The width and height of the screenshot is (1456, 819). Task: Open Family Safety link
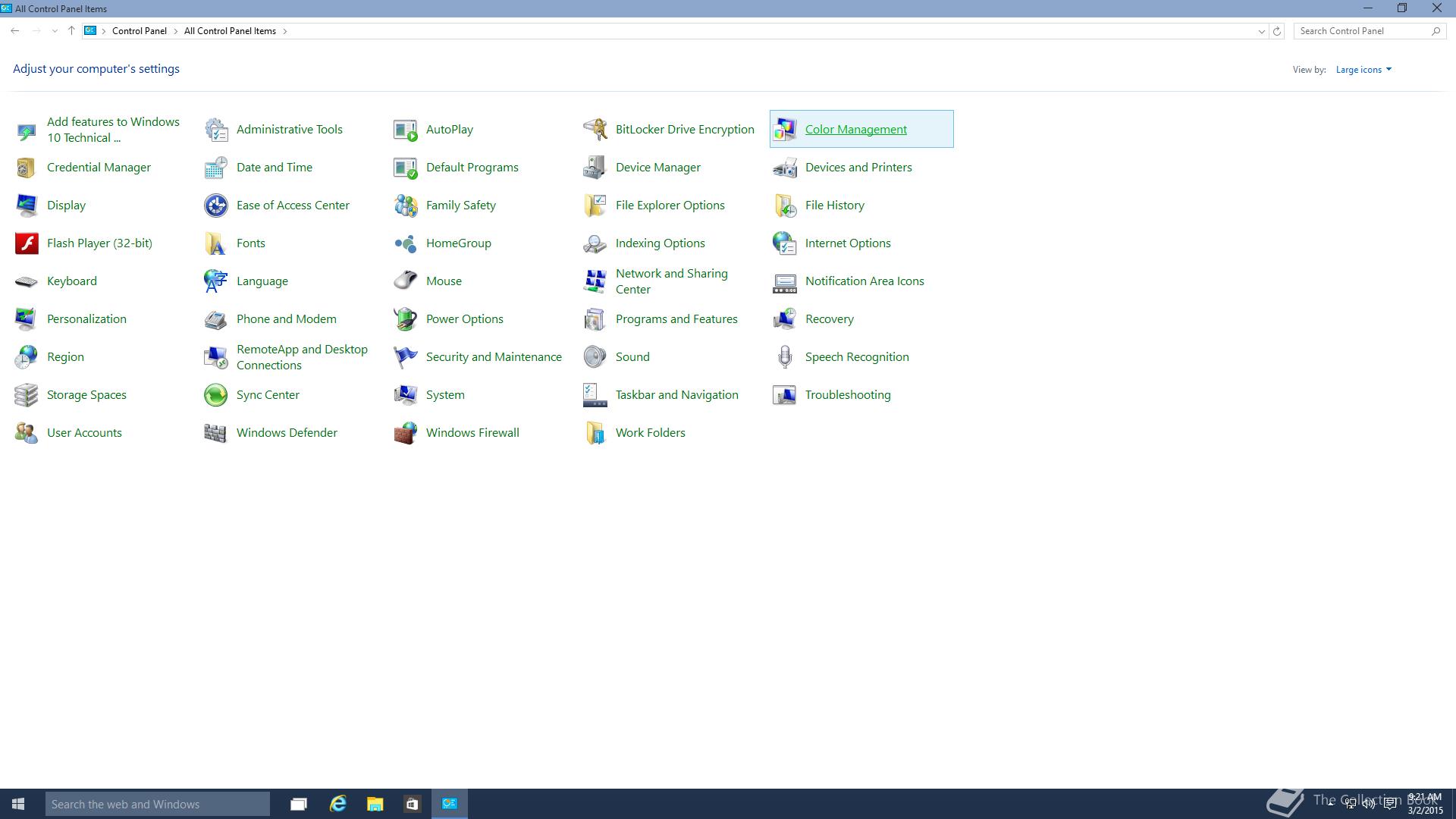(461, 206)
